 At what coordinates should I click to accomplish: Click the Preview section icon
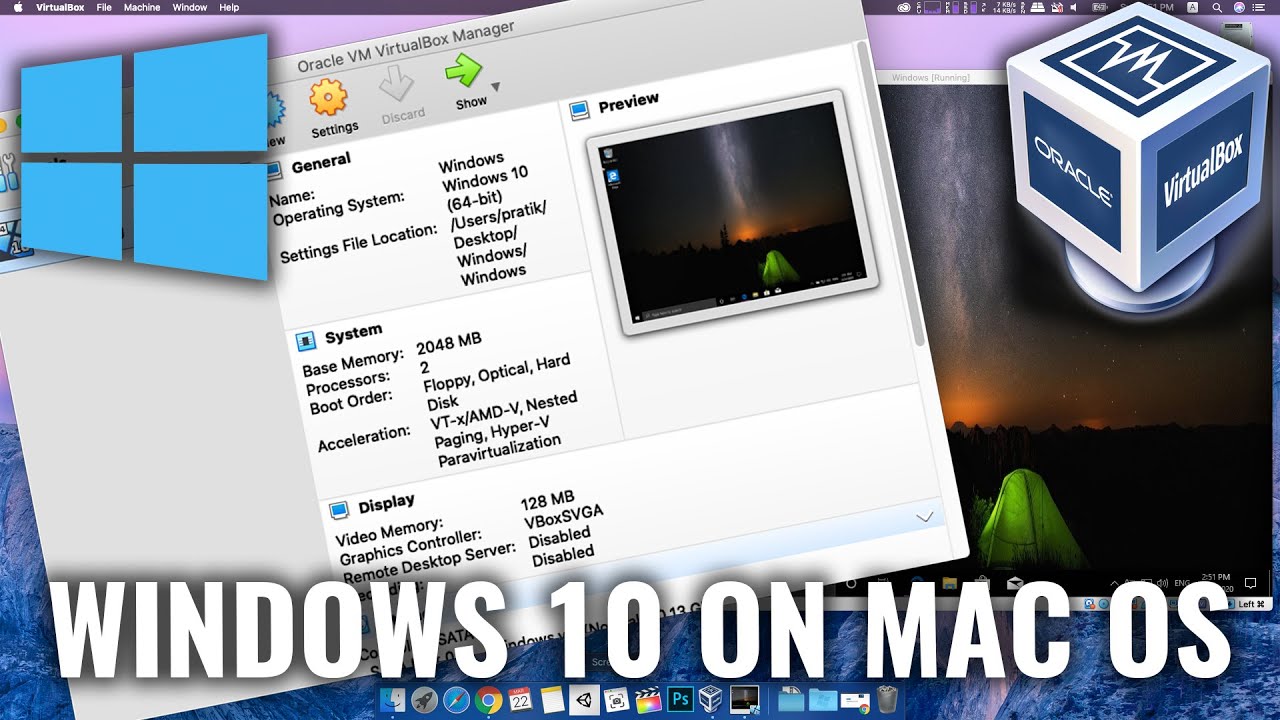pyautogui.click(x=579, y=111)
